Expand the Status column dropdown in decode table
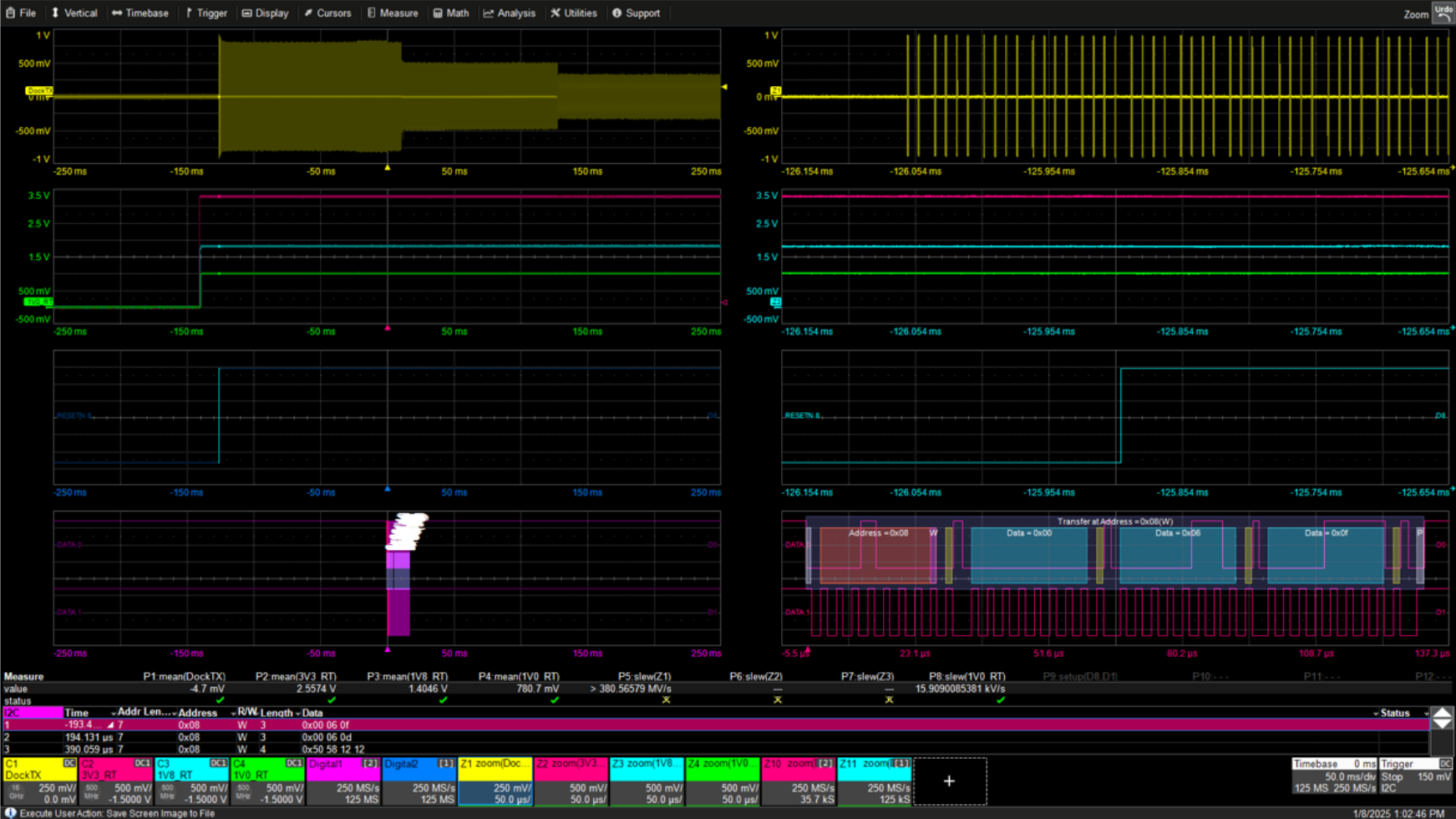The width and height of the screenshot is (1456, 819). [1426, 714]
